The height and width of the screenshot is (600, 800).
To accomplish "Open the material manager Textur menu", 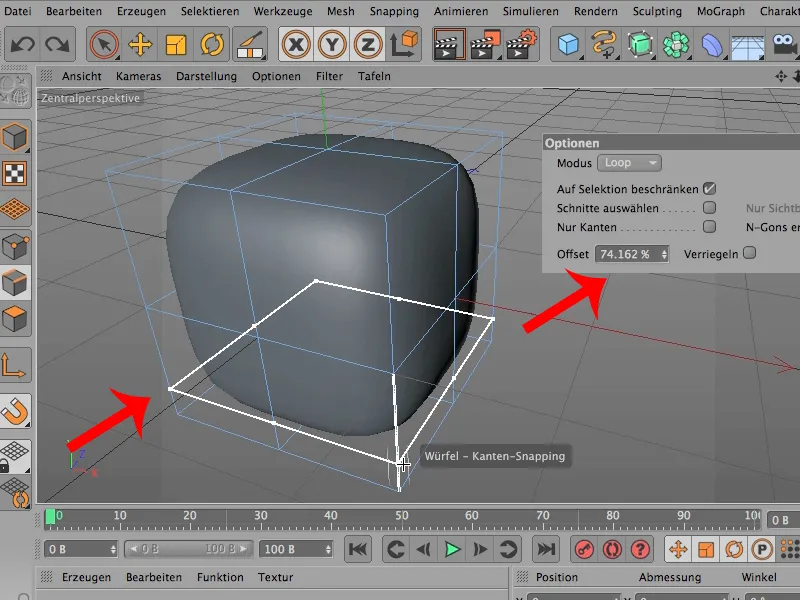I will tap(276, 578).
